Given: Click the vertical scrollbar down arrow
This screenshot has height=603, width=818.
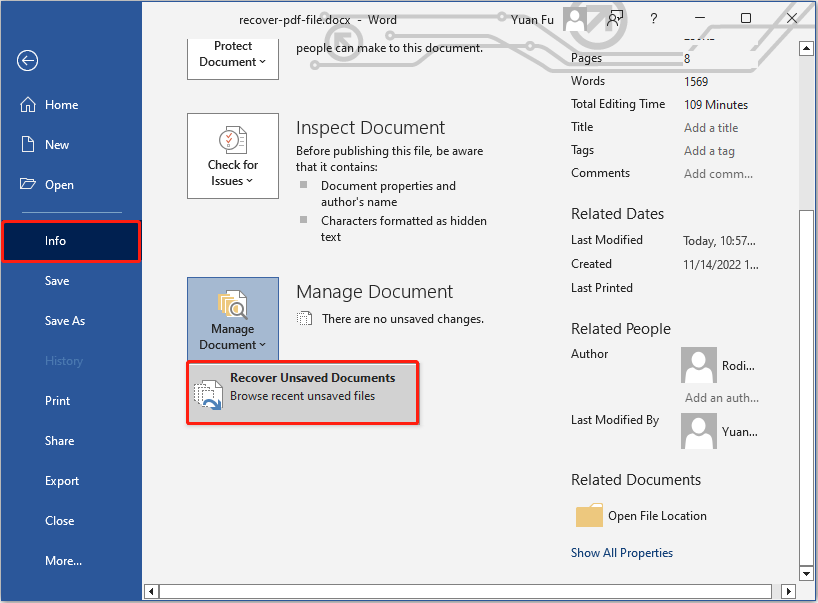Looking at the screenshot, I should point(807,573).
